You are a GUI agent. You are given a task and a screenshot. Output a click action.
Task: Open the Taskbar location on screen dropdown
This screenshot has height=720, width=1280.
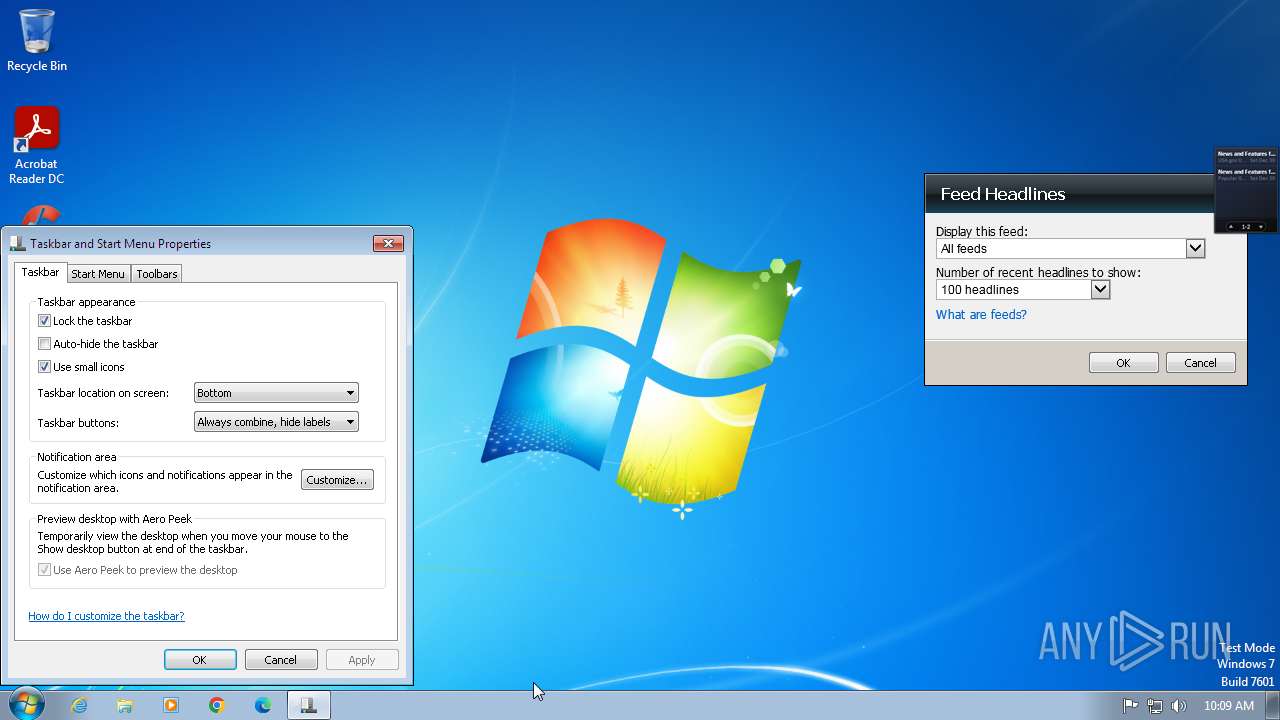point(276,393)
